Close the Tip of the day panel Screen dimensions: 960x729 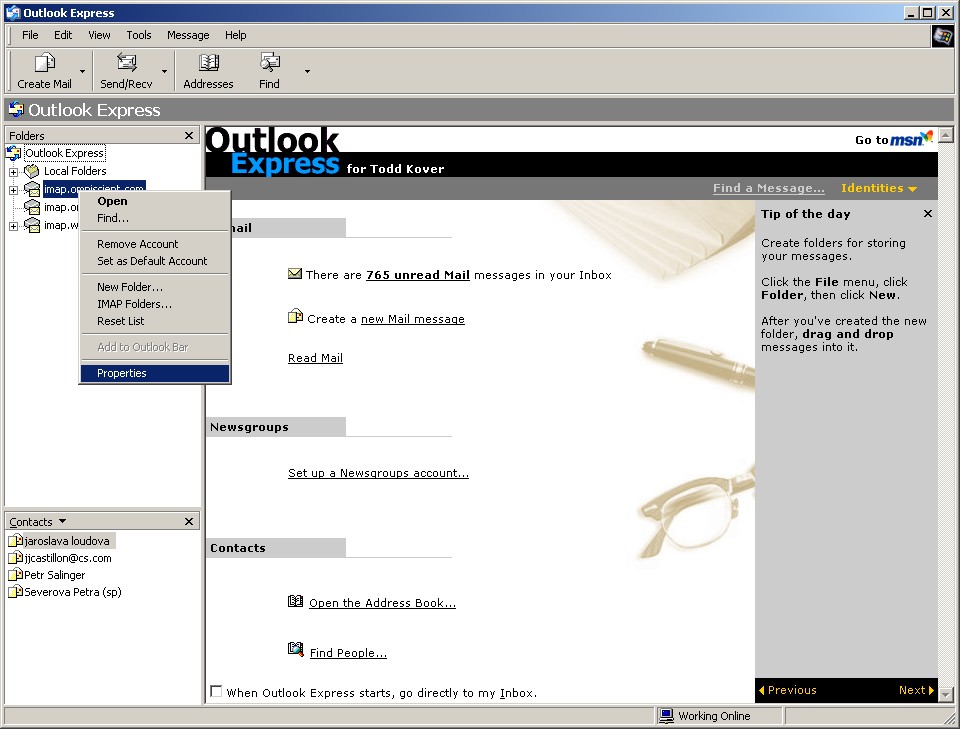[928, 213]
